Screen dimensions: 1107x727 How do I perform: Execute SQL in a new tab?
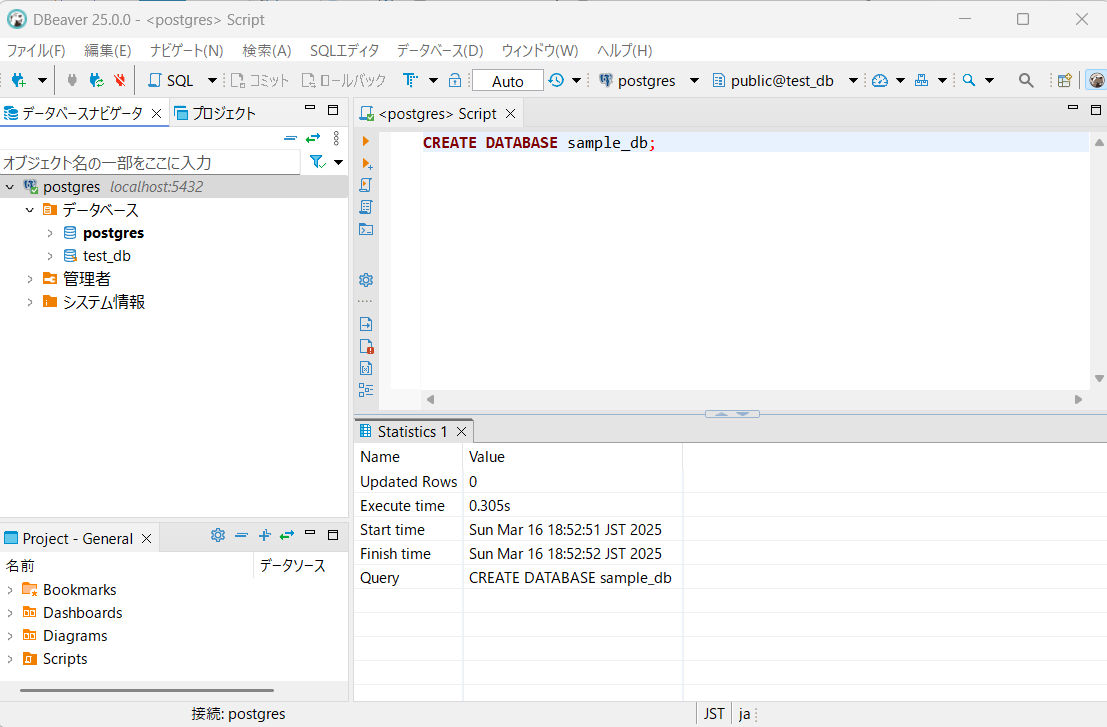click(x=366, y=163)
